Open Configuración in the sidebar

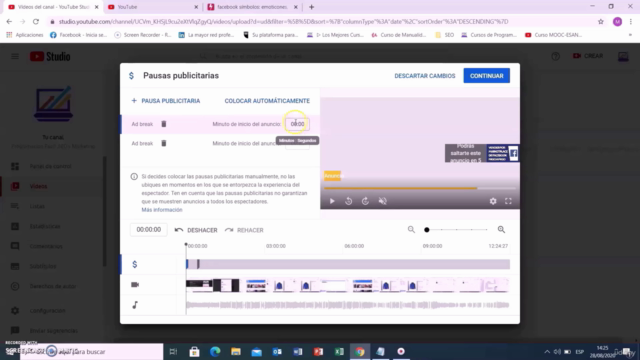coord(47,311)
